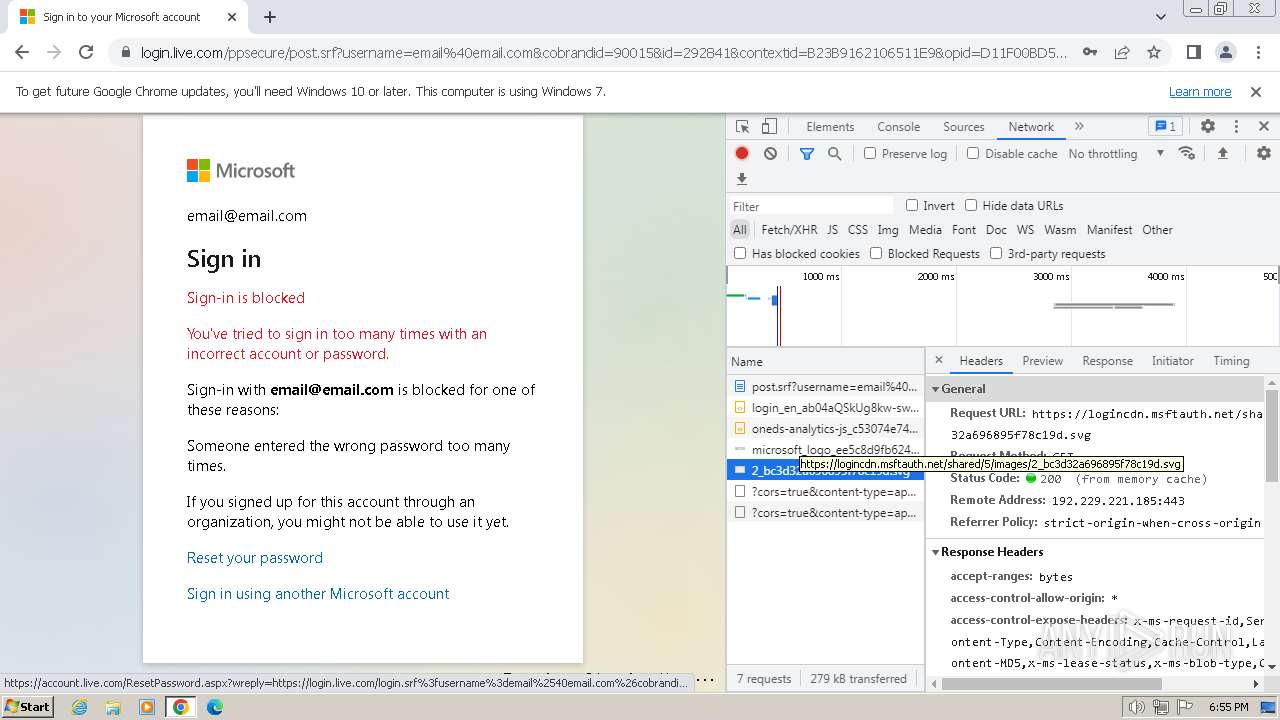The width and height of the screenshot is (1280, 720).
Task: Click the horizontal scrollbar in headers pane
Action: pyautogui.click(x=1052, y=684)
